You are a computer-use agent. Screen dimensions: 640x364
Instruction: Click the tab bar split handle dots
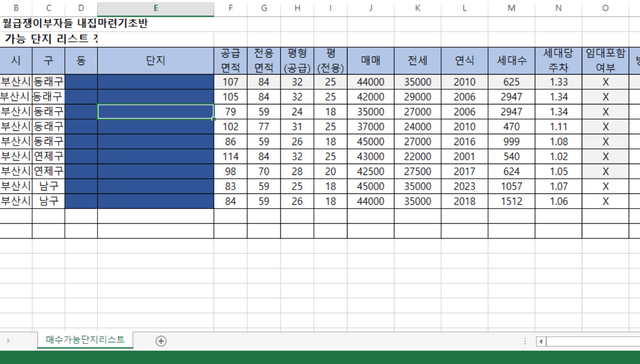pos(525,341)
